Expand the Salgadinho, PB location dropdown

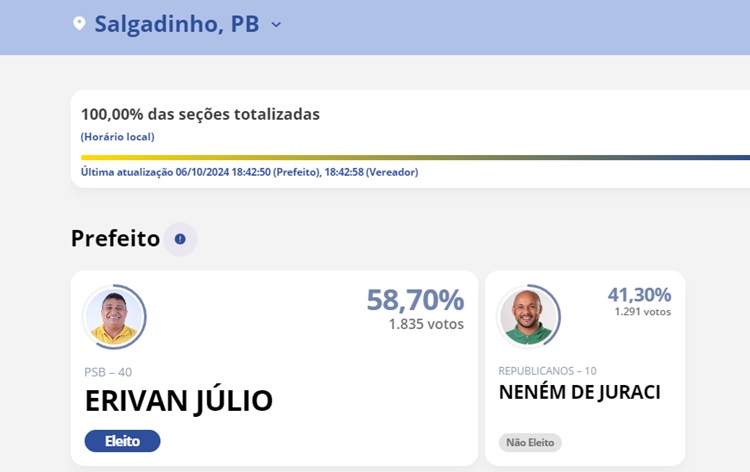coord(276,24)
